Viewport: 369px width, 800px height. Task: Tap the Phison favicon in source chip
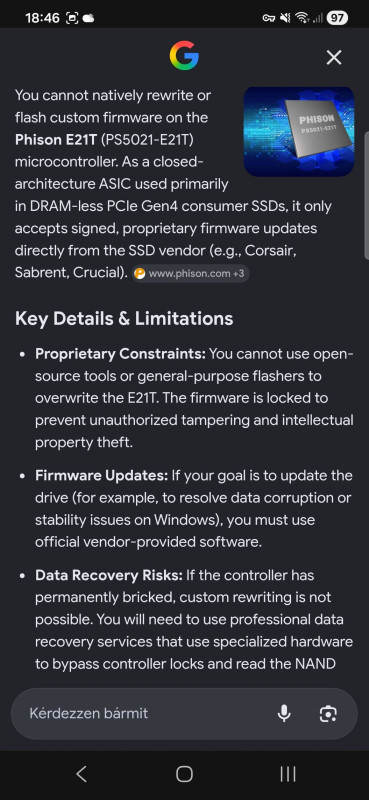[x=140, y=273]
